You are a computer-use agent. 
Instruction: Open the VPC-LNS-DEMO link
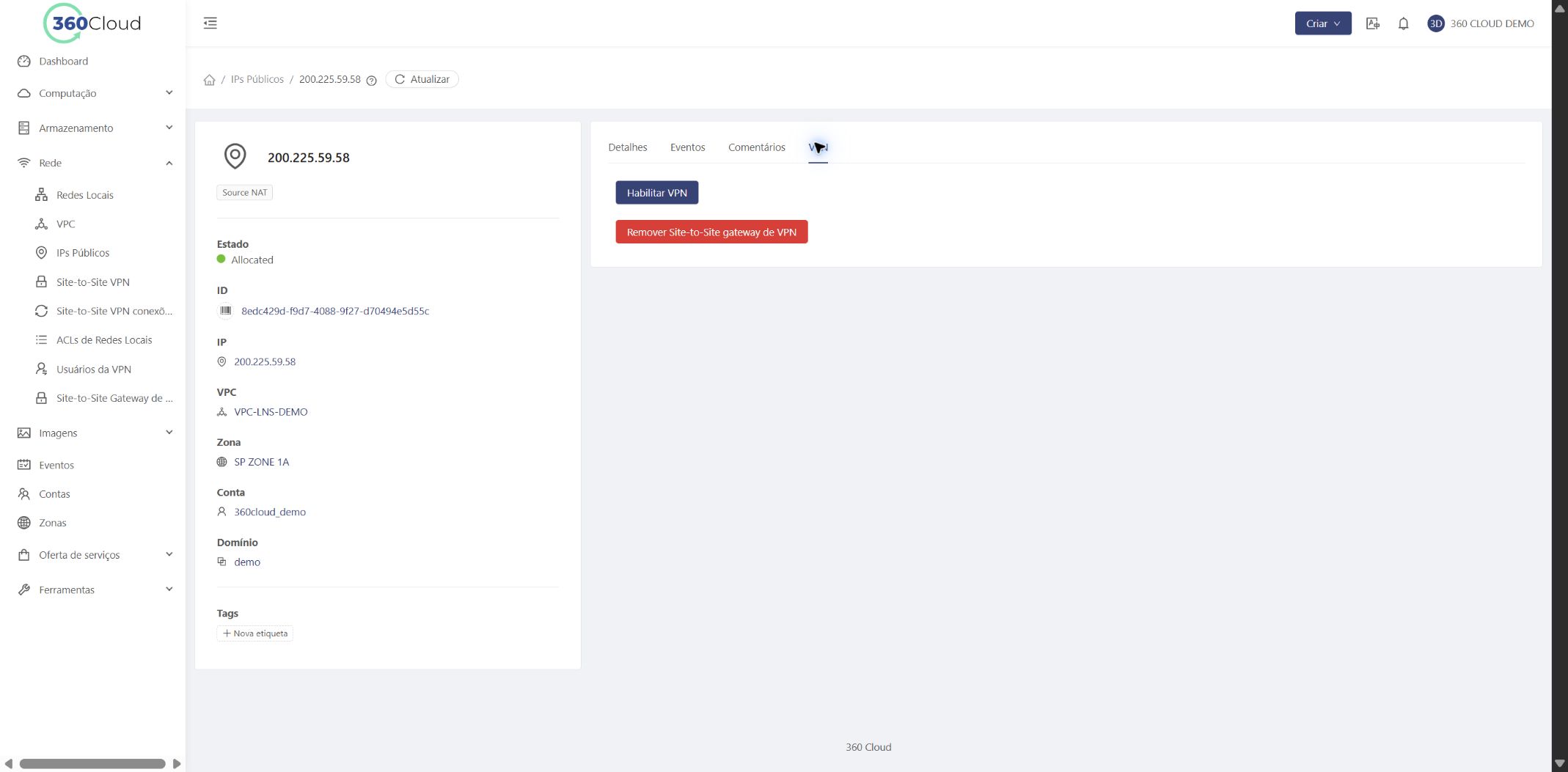point(271,412)
